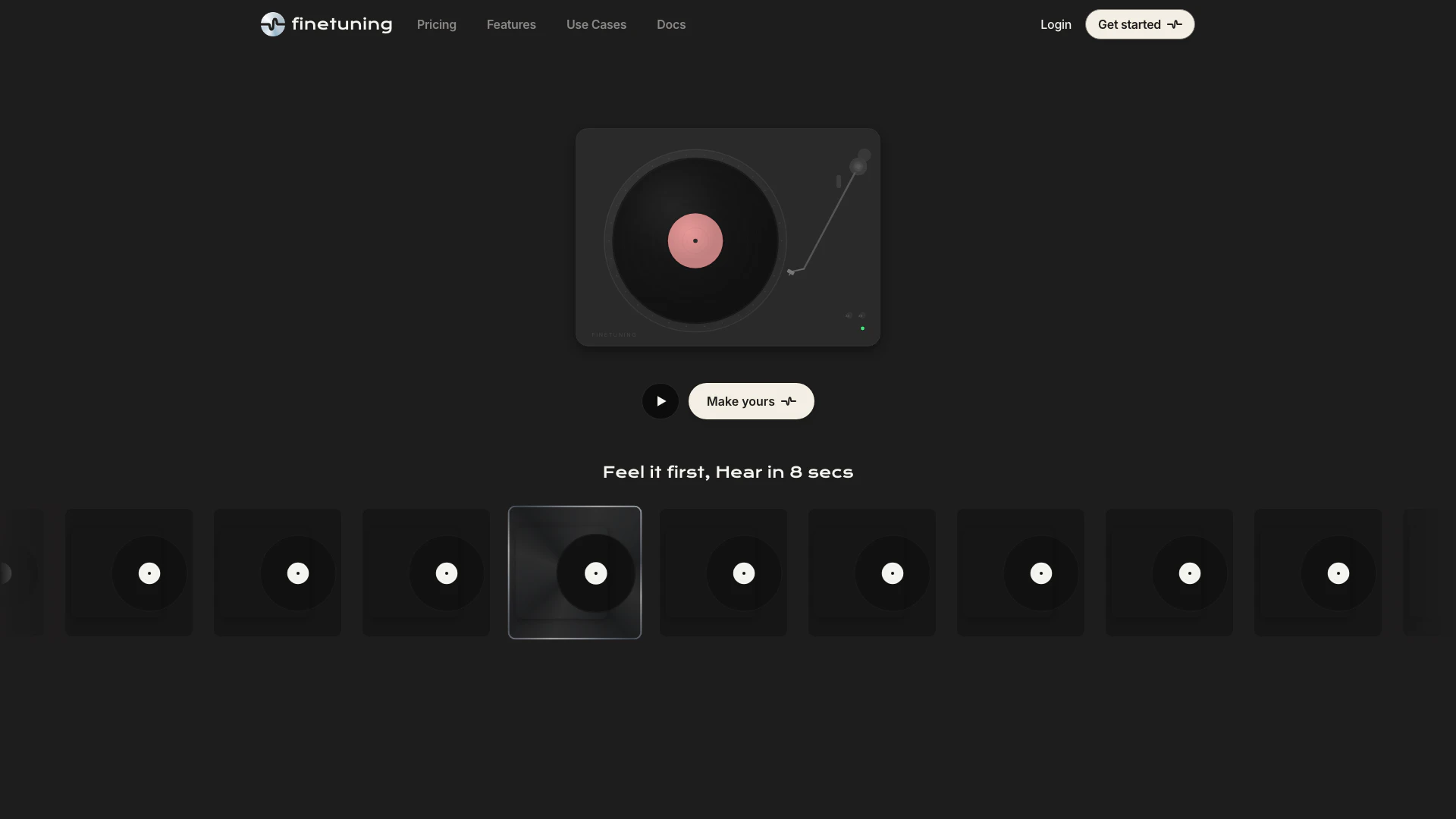Click the Login link
Viewport: 1456px width, 819px height.
click(x=1055, y=24)
